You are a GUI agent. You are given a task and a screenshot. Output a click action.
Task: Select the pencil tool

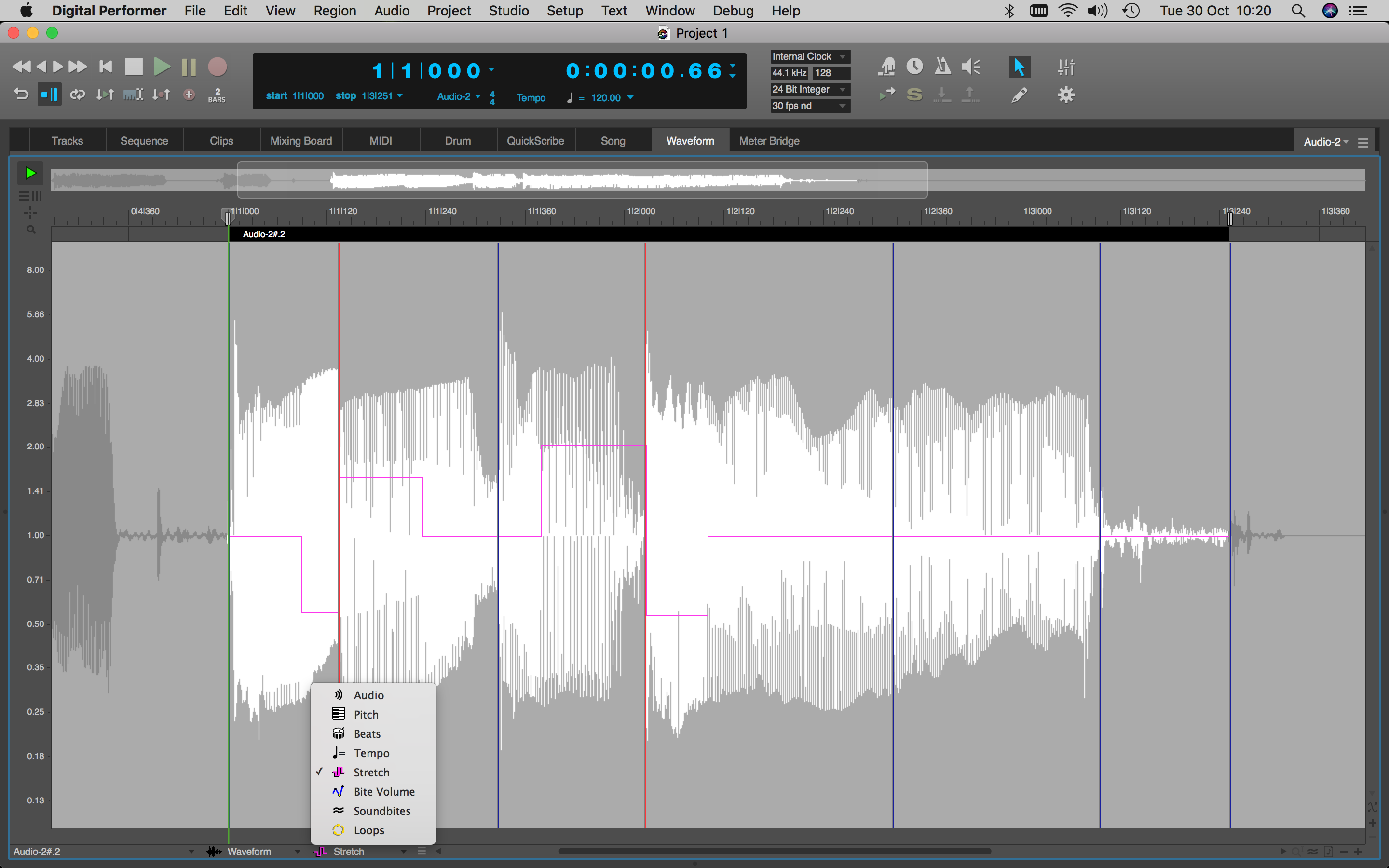pyautogui.click(x=1020, y=95)
